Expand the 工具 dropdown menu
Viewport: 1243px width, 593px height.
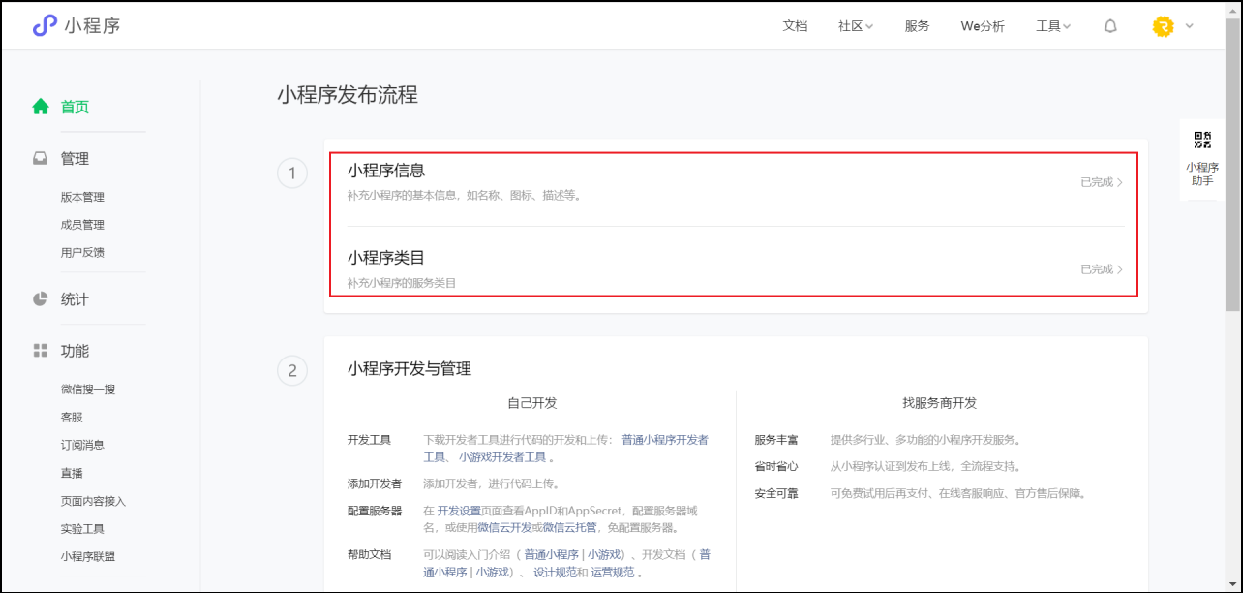1053,26
